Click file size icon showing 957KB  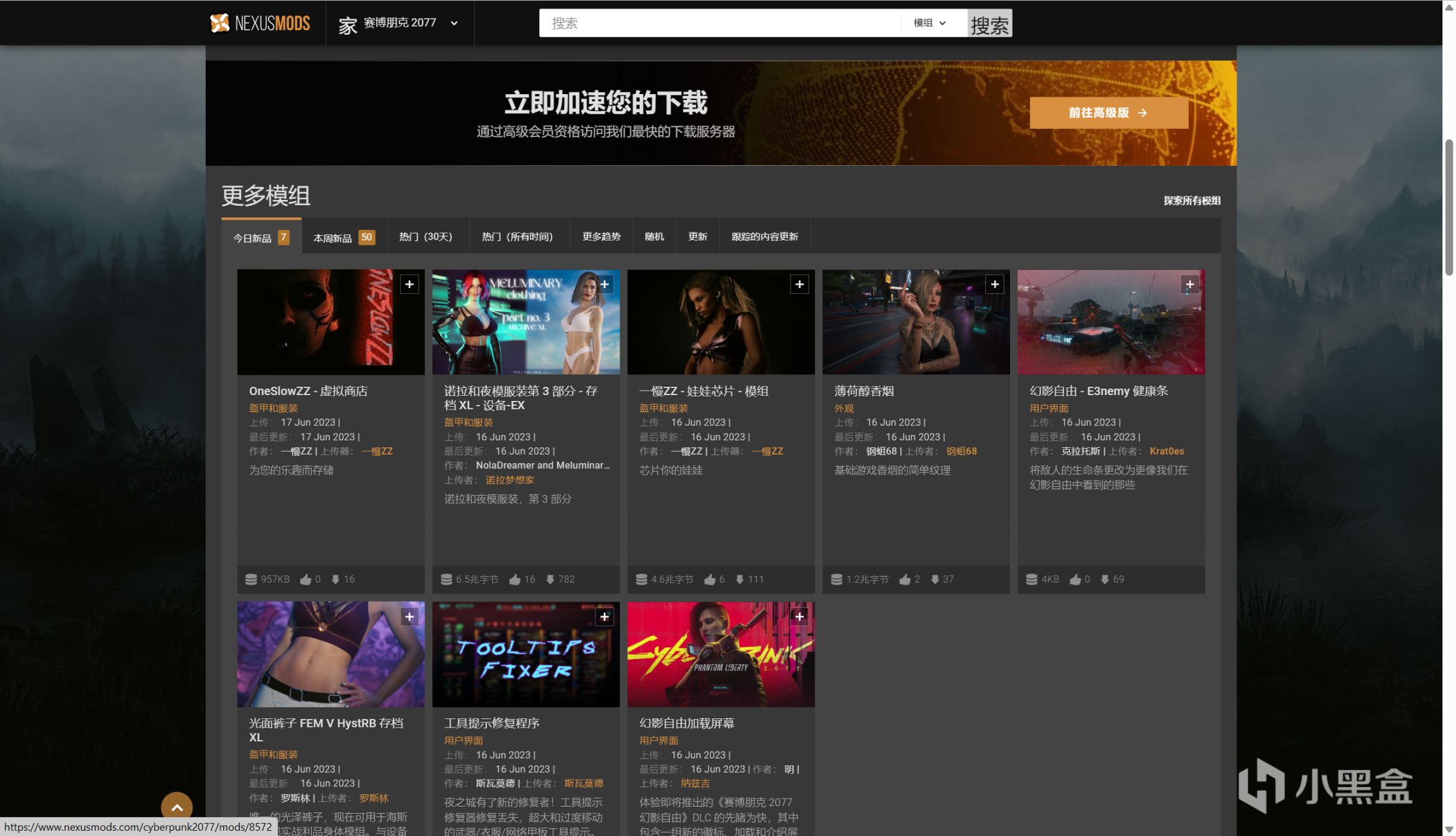pyautogui.click(x=251, y=579)
